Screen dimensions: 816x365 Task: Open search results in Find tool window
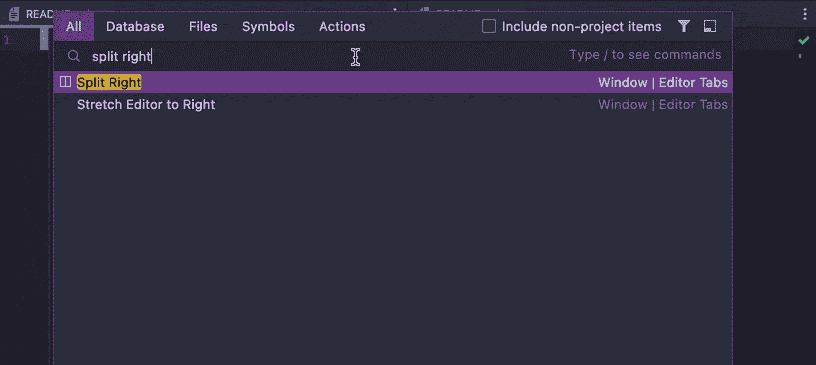click(x=710, y=27)
